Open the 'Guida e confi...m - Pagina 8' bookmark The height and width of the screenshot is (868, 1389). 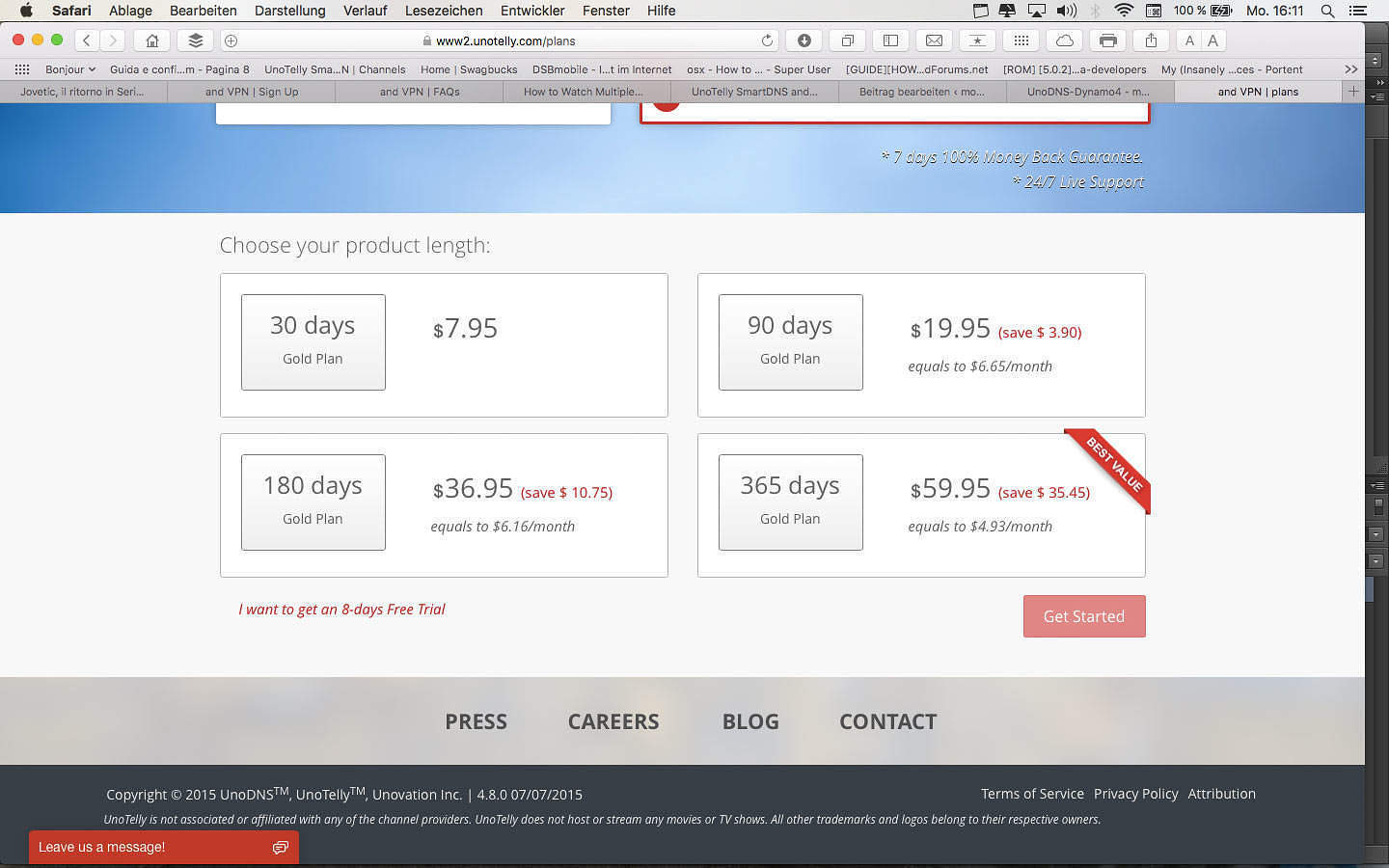179,69
